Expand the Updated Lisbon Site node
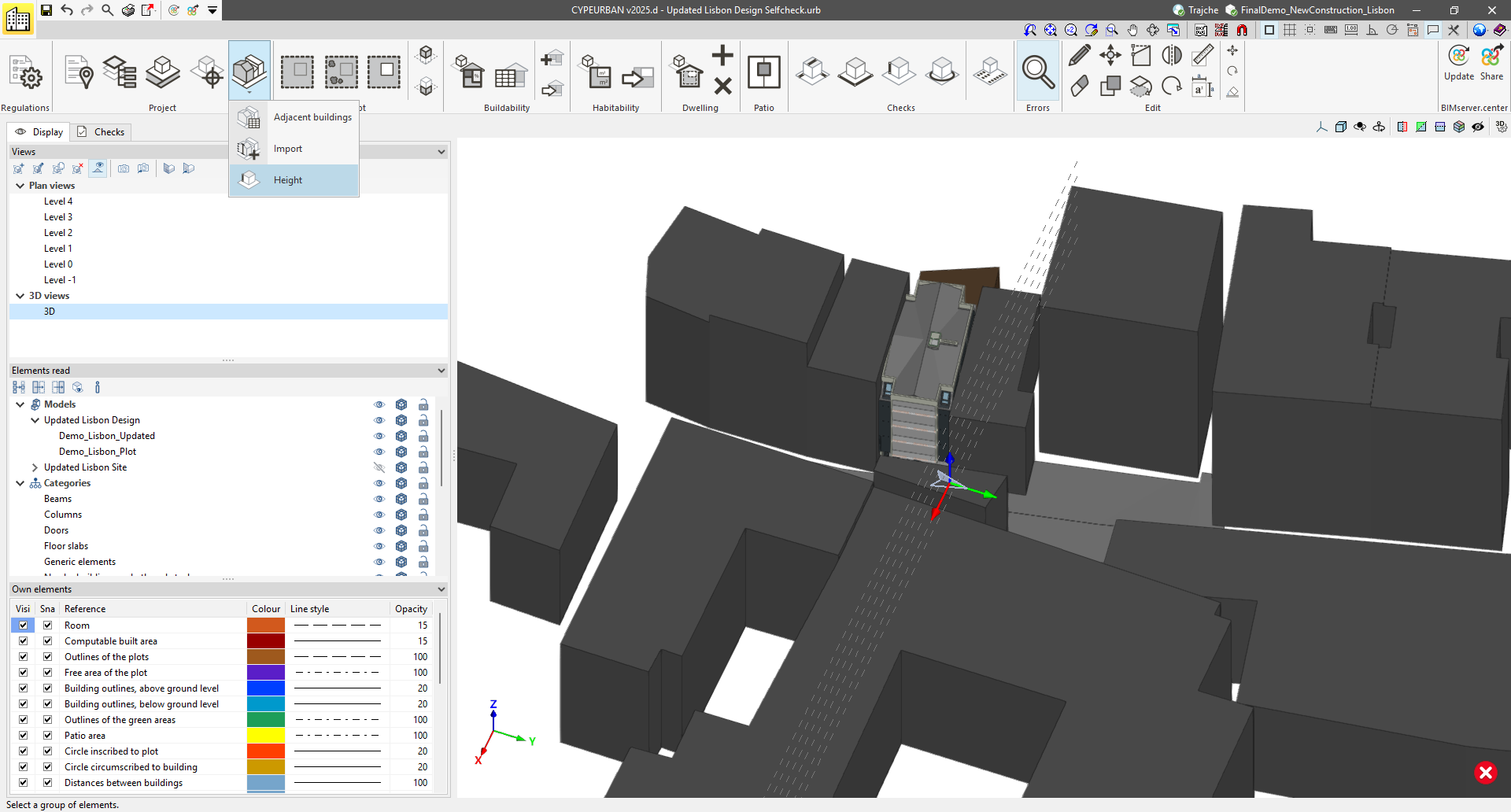This screenshot has width=1511, height=812. [35, 467]
